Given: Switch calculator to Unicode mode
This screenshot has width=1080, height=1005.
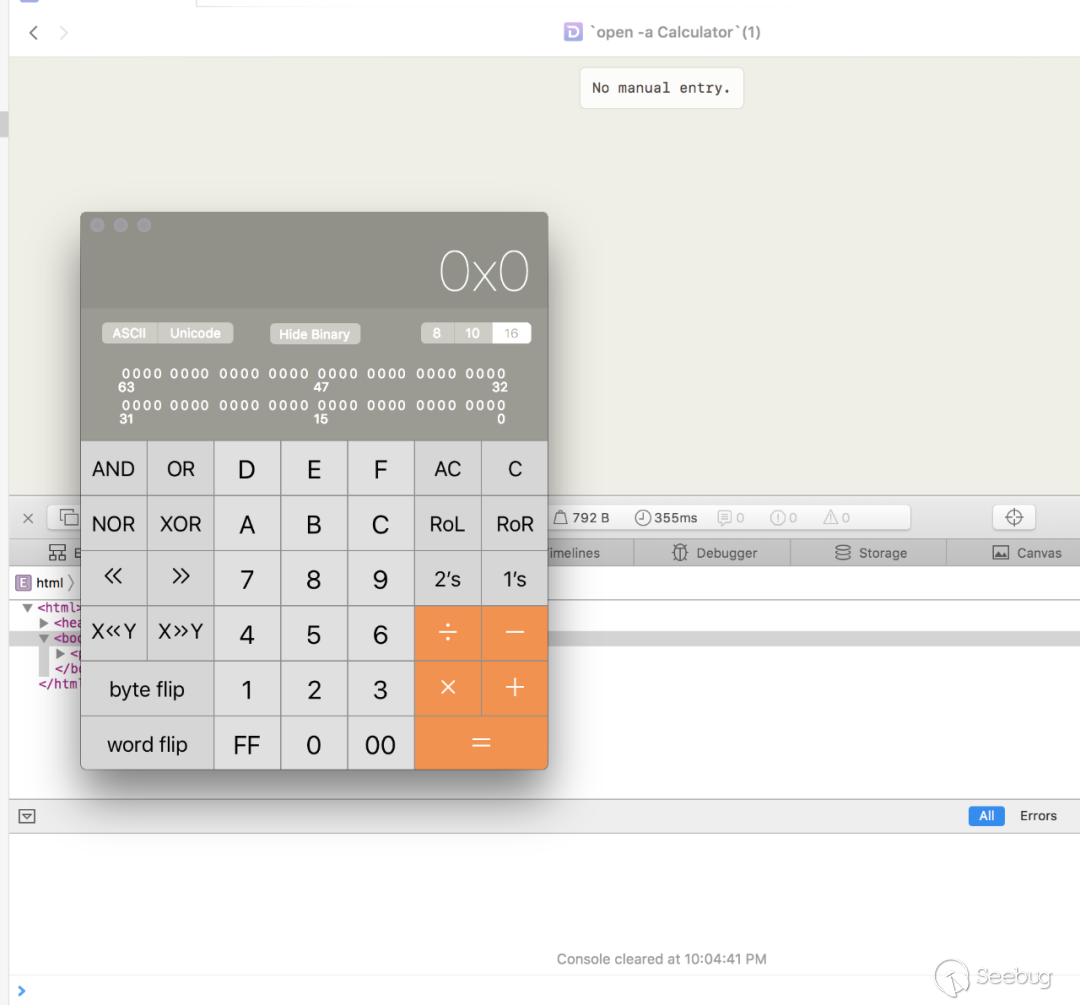Looking at the screenshot, I should [x=196, y=333].
